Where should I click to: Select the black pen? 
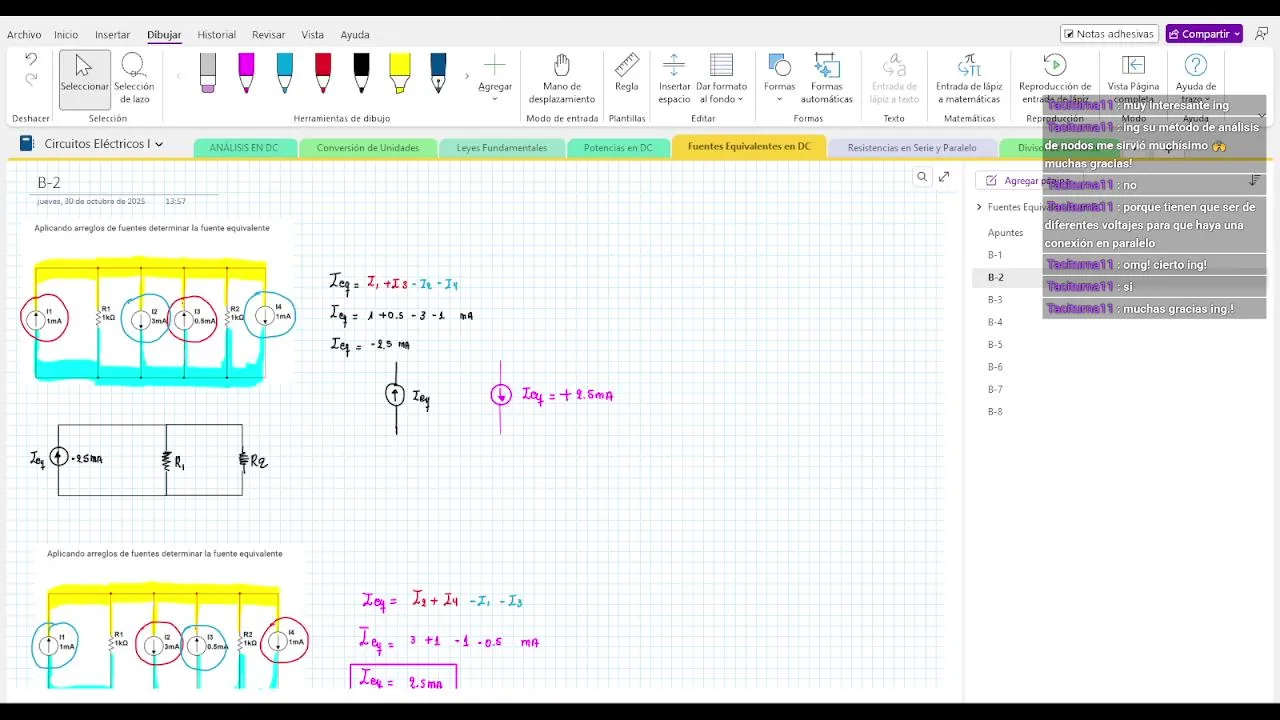(361, 73)
